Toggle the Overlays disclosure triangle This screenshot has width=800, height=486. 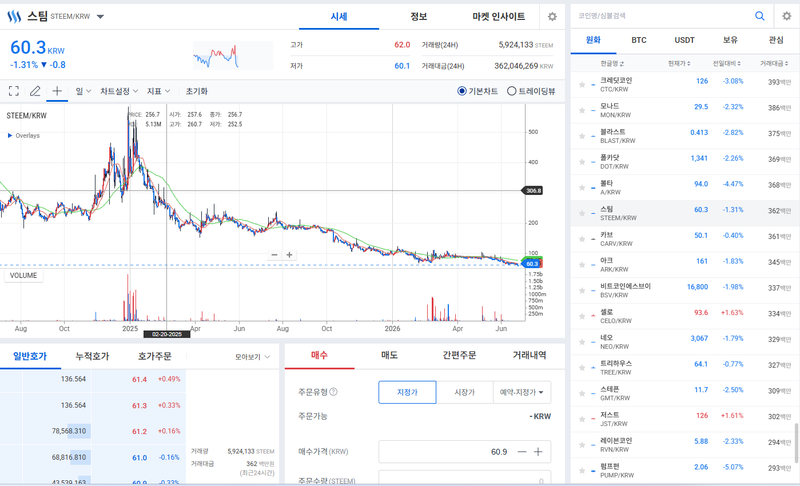[10, 136]
